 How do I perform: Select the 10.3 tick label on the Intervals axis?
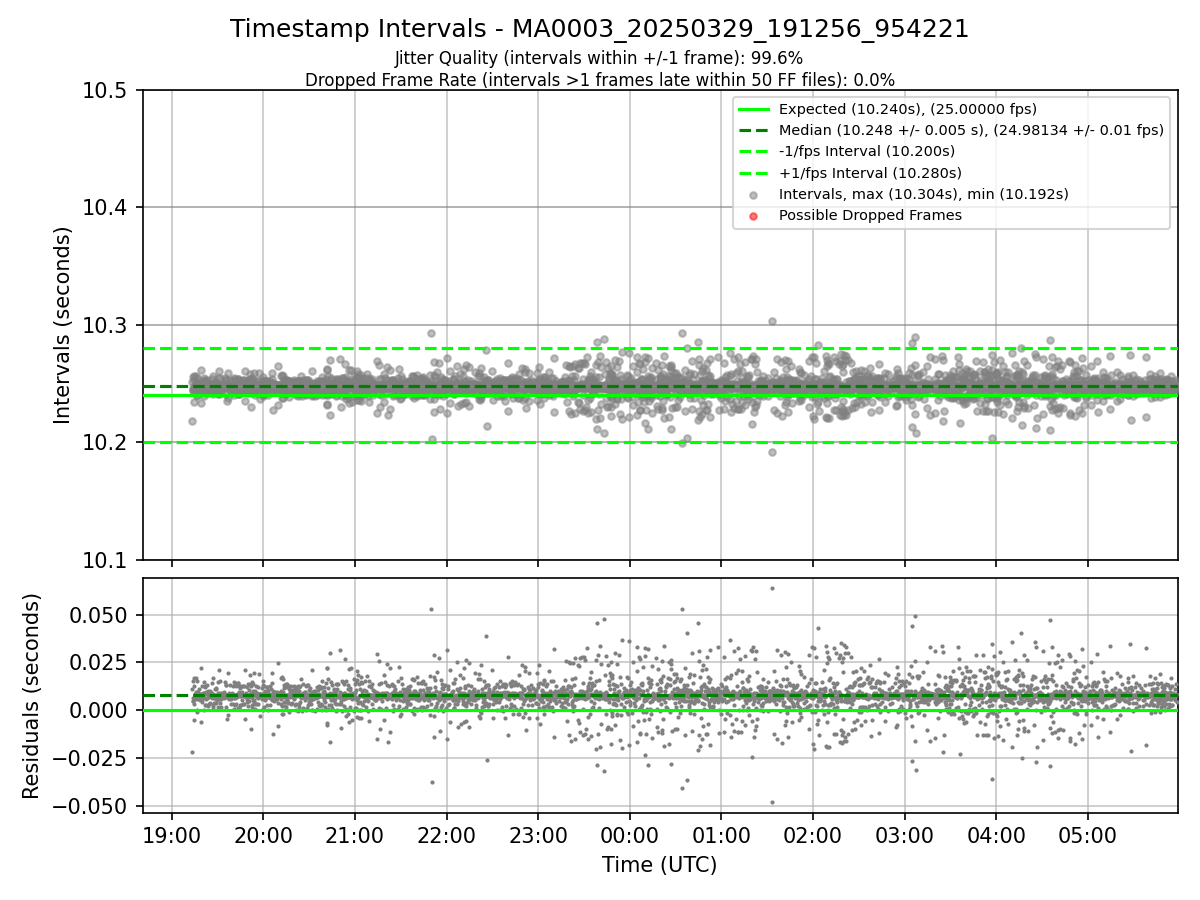point(107,325)
